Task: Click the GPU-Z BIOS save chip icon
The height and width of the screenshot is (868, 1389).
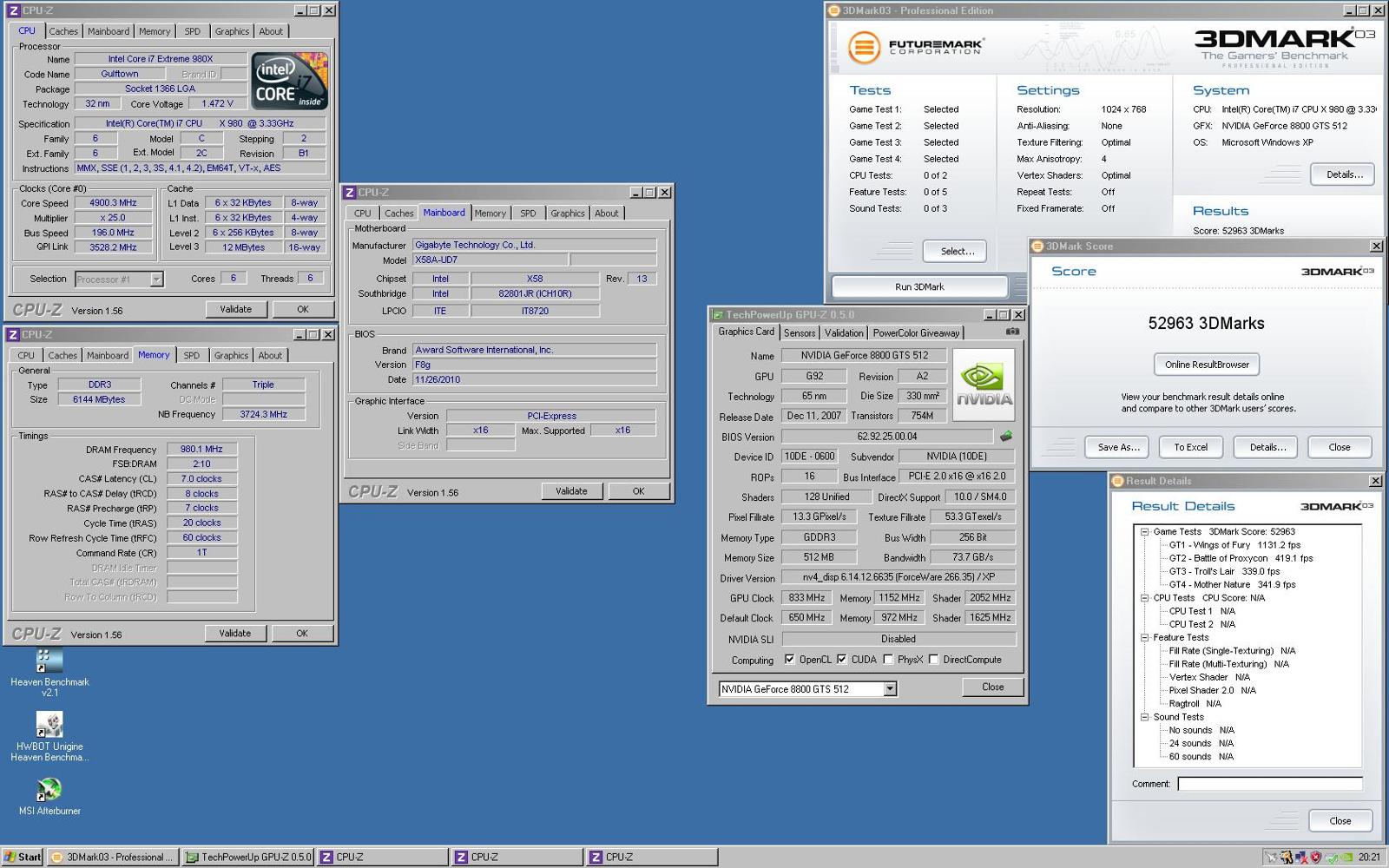Action: point(1006,437)
